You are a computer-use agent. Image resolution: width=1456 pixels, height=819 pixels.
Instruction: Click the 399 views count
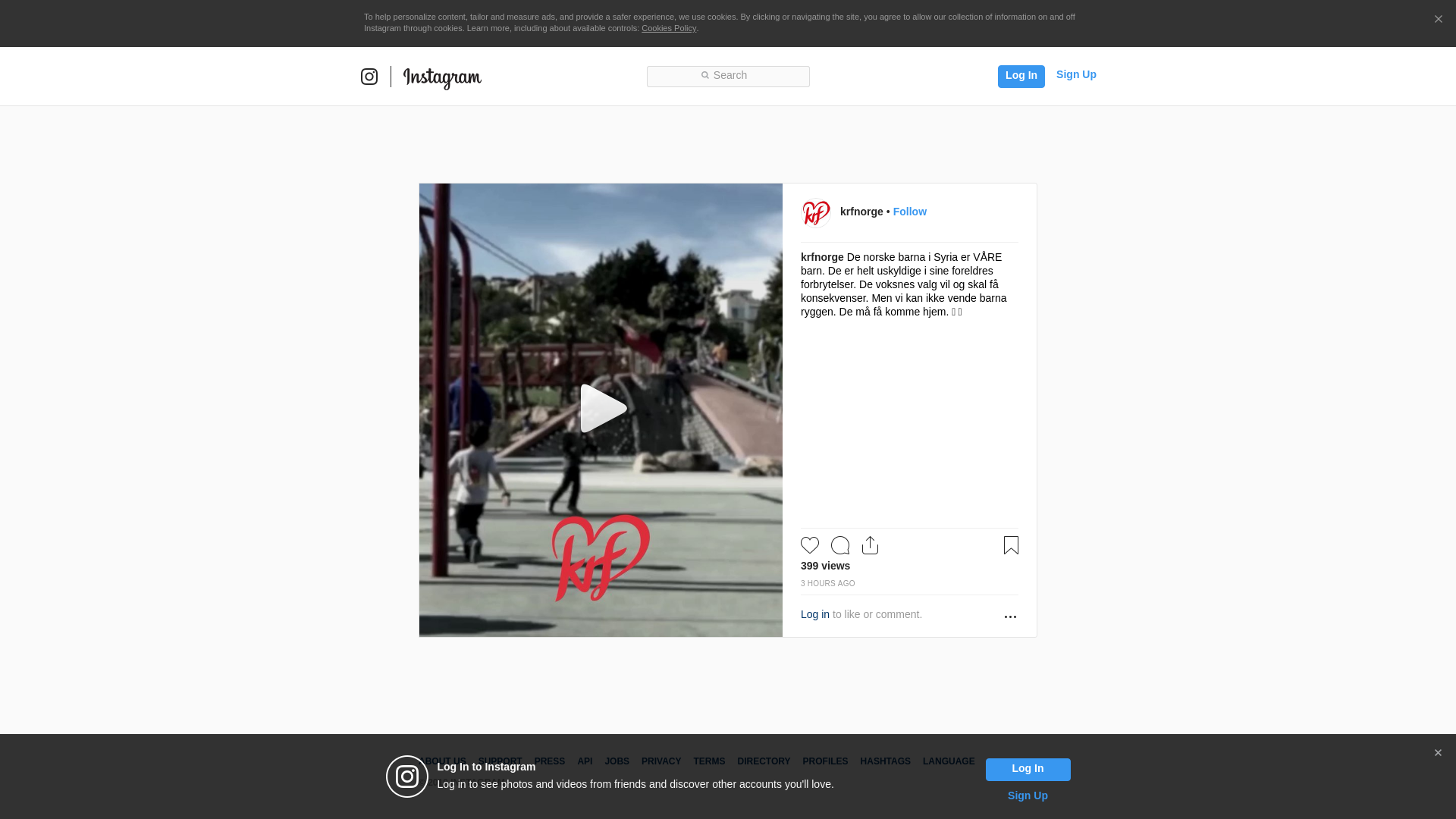825,566
